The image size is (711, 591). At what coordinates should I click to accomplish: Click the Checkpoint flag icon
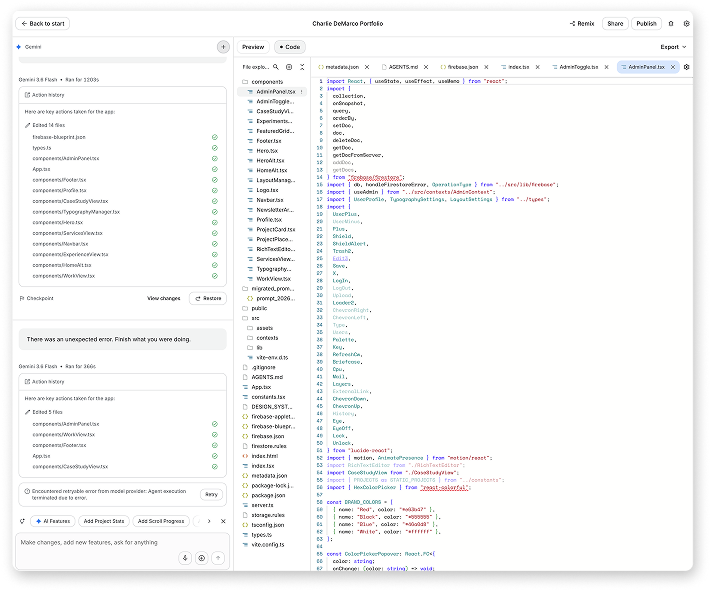pyautogui.click(x=22, y=298)
